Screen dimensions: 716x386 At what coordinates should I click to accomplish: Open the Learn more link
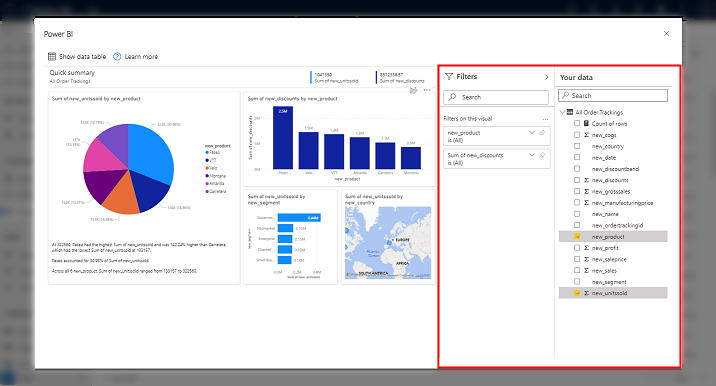136,57
